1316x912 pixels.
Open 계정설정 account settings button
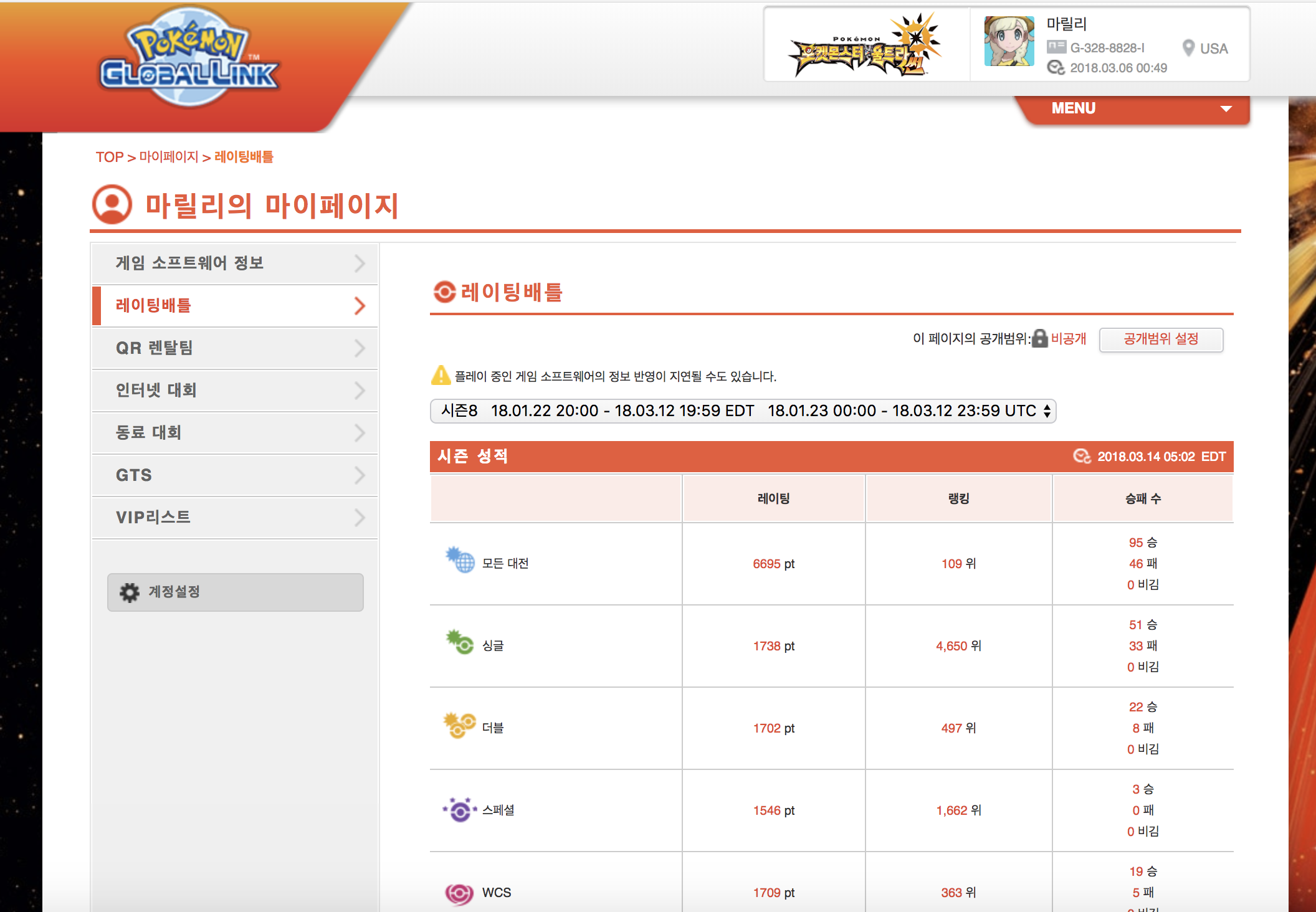point(236,592)
